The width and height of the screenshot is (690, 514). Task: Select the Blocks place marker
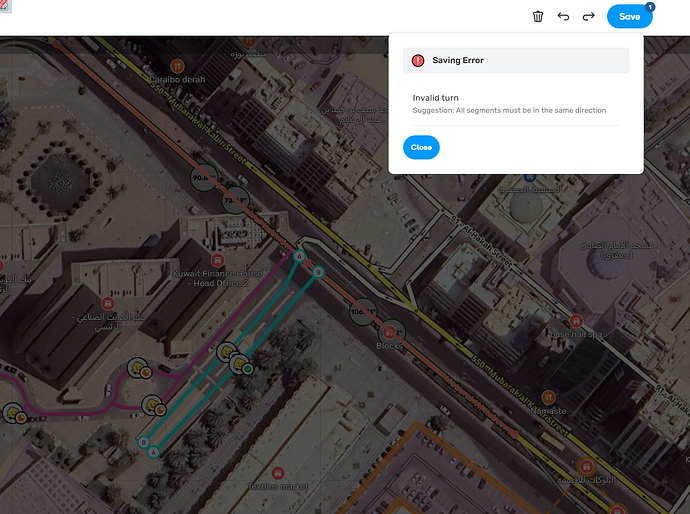click(389, 332)
